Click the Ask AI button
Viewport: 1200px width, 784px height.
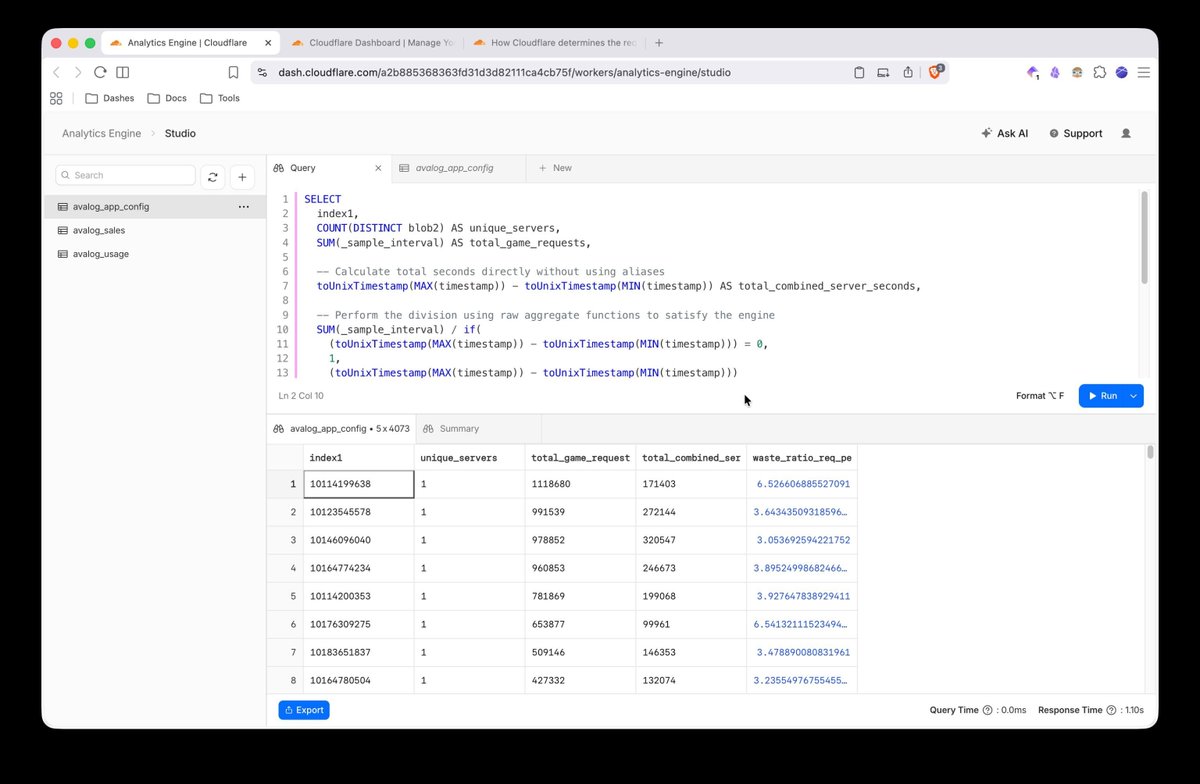pyautogui.click(x=1005, y=133)
